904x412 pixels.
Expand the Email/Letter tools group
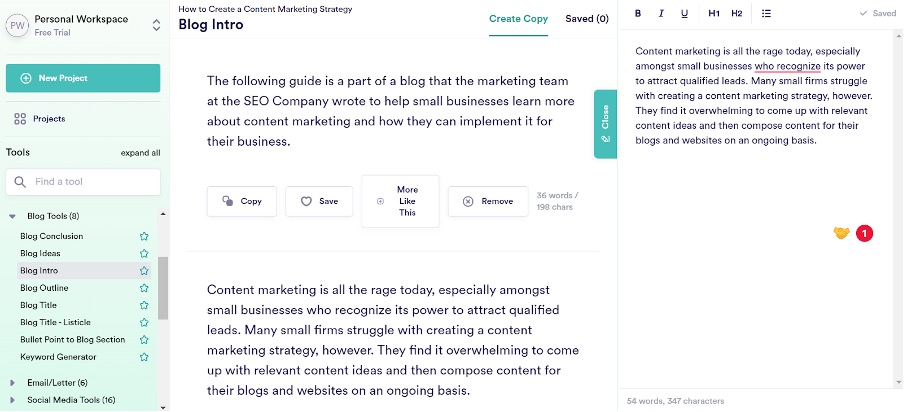pyautogui.click(x=12, y=383)
